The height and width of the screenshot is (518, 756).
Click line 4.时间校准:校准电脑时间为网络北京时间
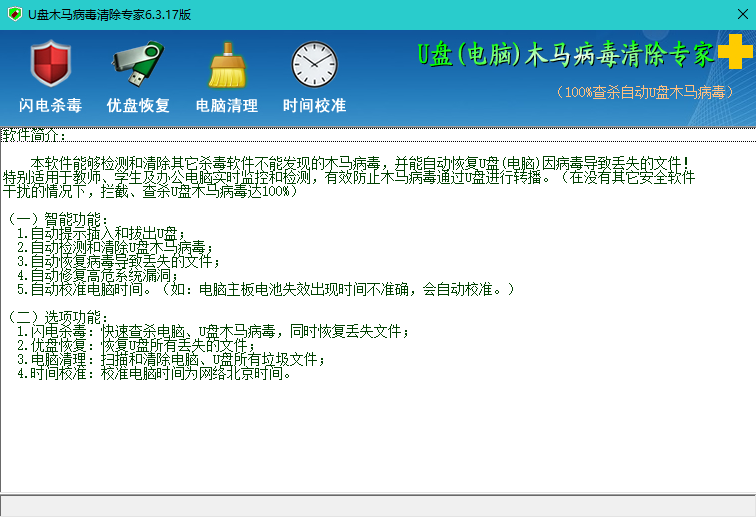154,373
